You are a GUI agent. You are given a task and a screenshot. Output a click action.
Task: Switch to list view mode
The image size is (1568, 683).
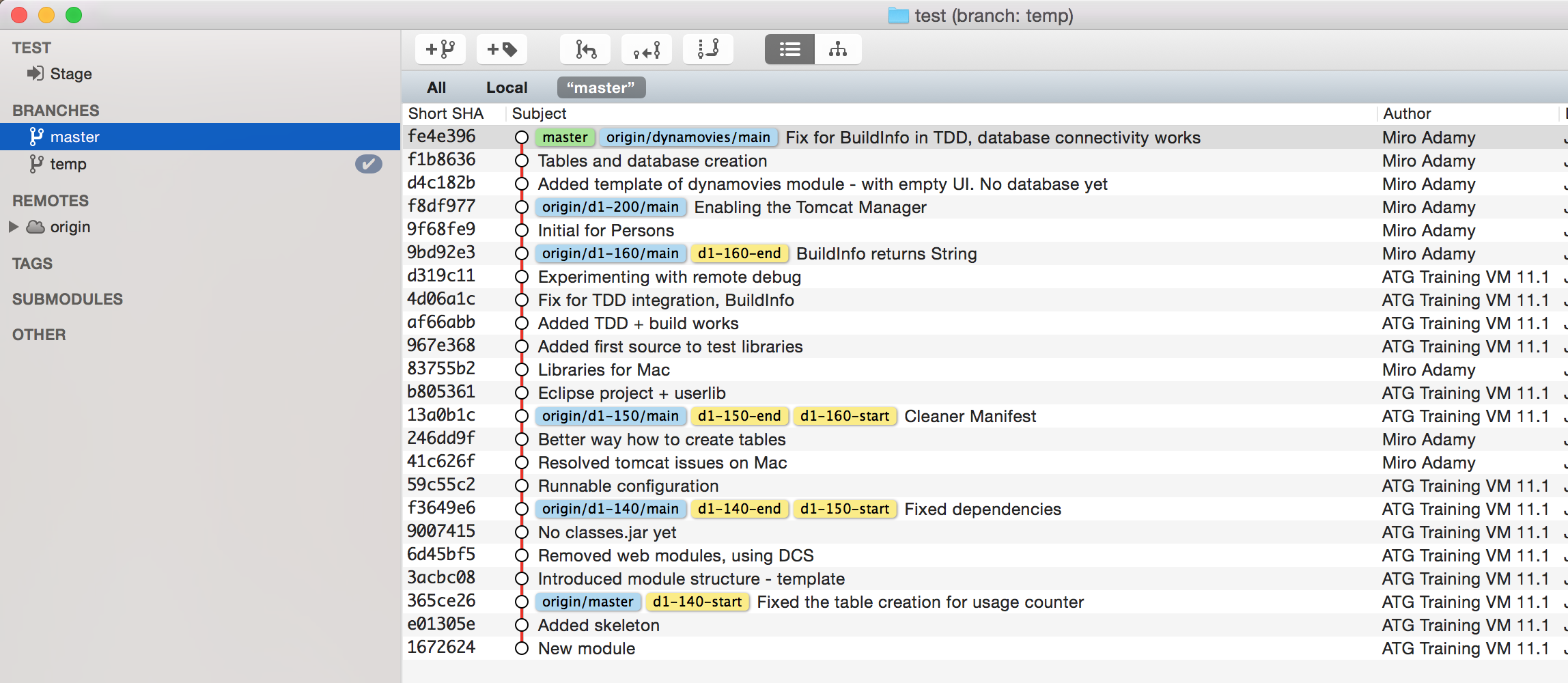coord(789,49)
